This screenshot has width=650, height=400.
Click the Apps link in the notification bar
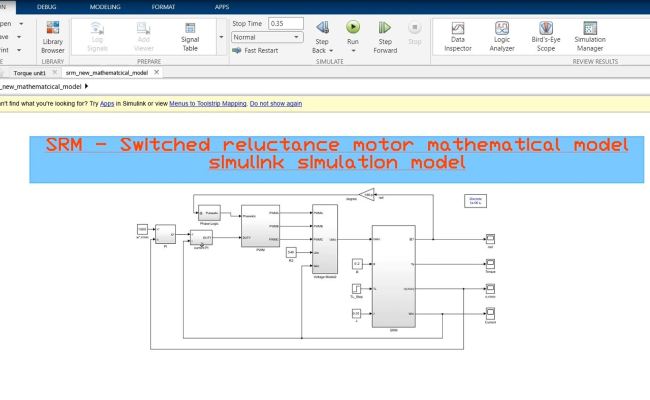pyautogui.click(x=107, y=104)
